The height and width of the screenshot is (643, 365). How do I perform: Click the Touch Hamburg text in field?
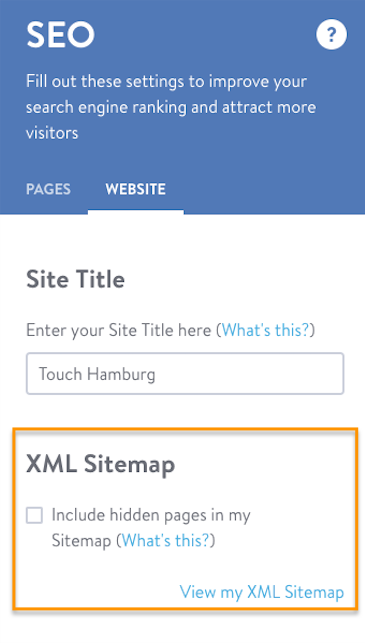tap(97, 374)
